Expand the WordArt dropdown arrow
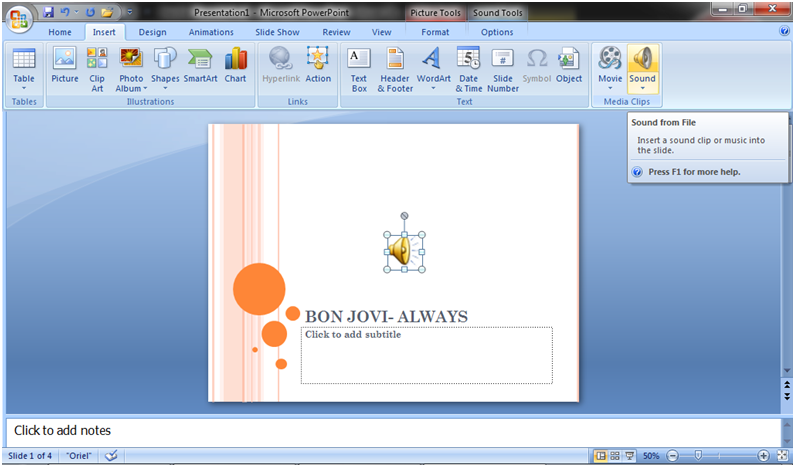 pyautogui.click(x=433, y=88)
